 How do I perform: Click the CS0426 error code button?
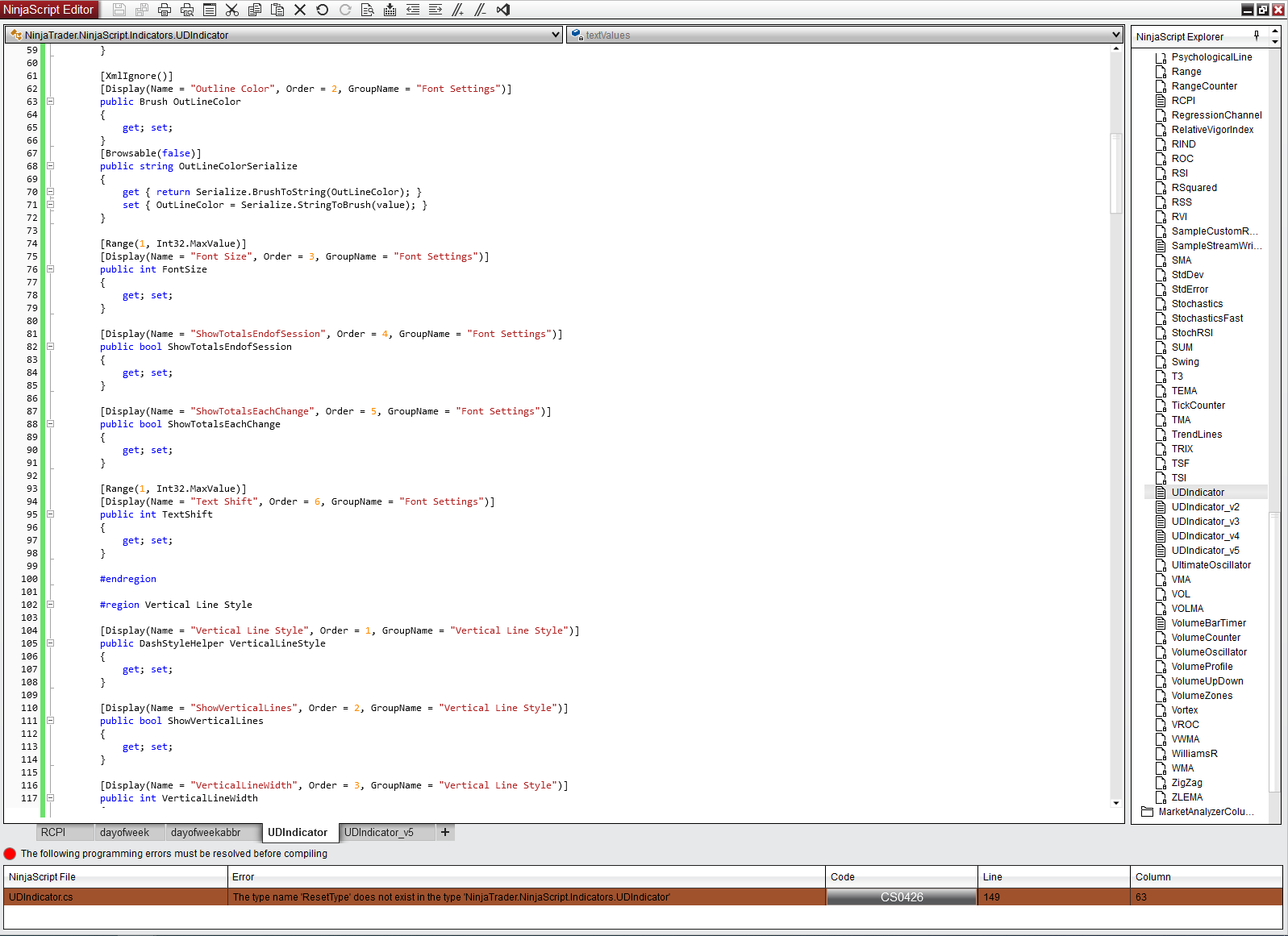902,897
